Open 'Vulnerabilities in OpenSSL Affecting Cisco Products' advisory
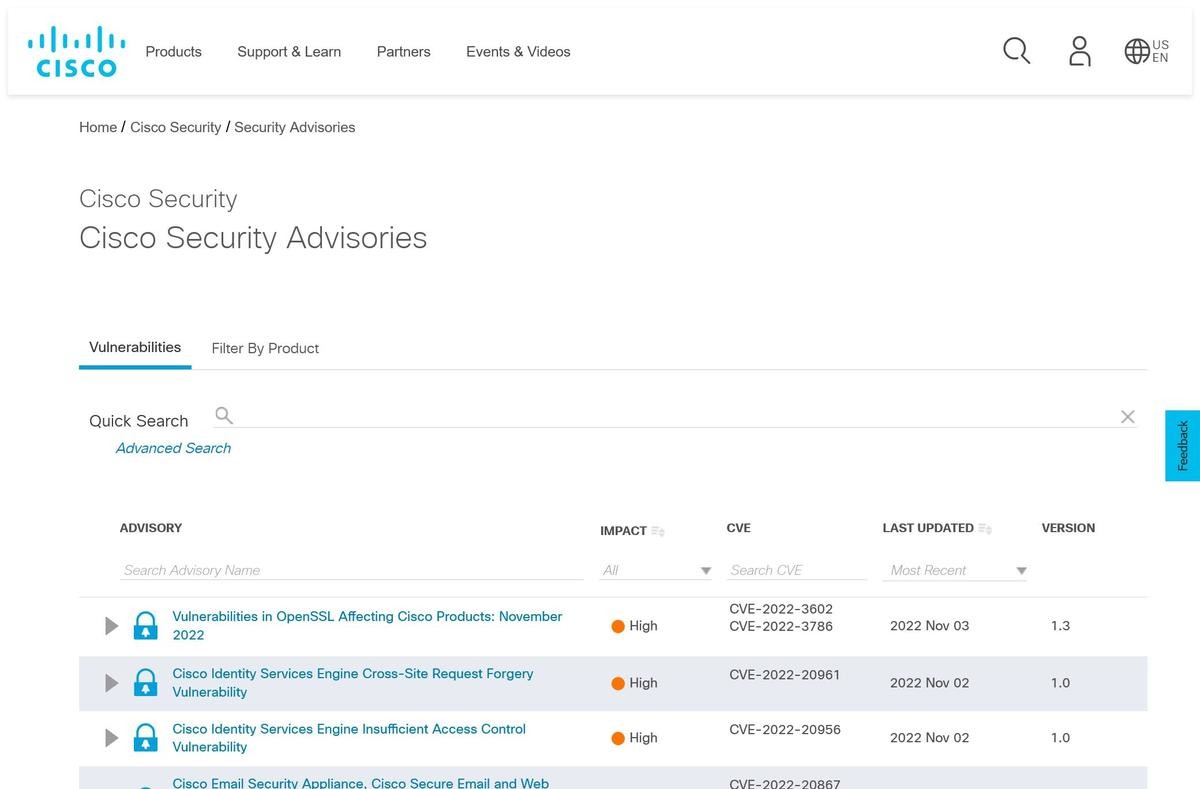 click(x=367, y=626)
